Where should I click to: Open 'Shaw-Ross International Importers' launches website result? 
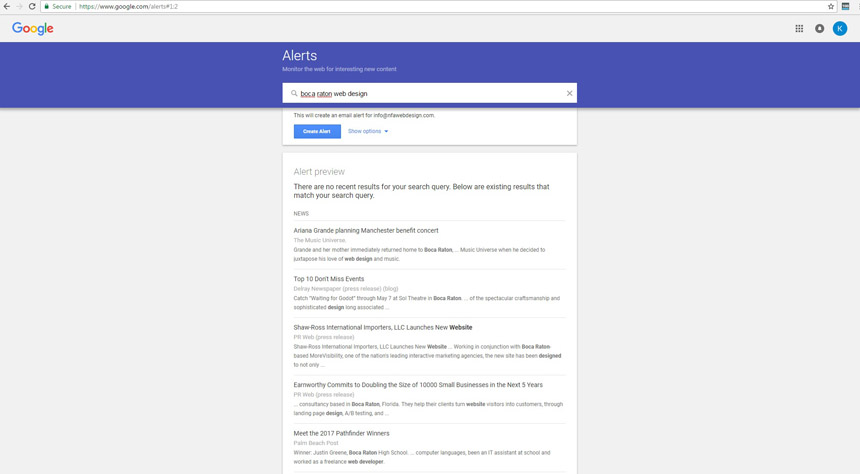click(x=383, y=328)
